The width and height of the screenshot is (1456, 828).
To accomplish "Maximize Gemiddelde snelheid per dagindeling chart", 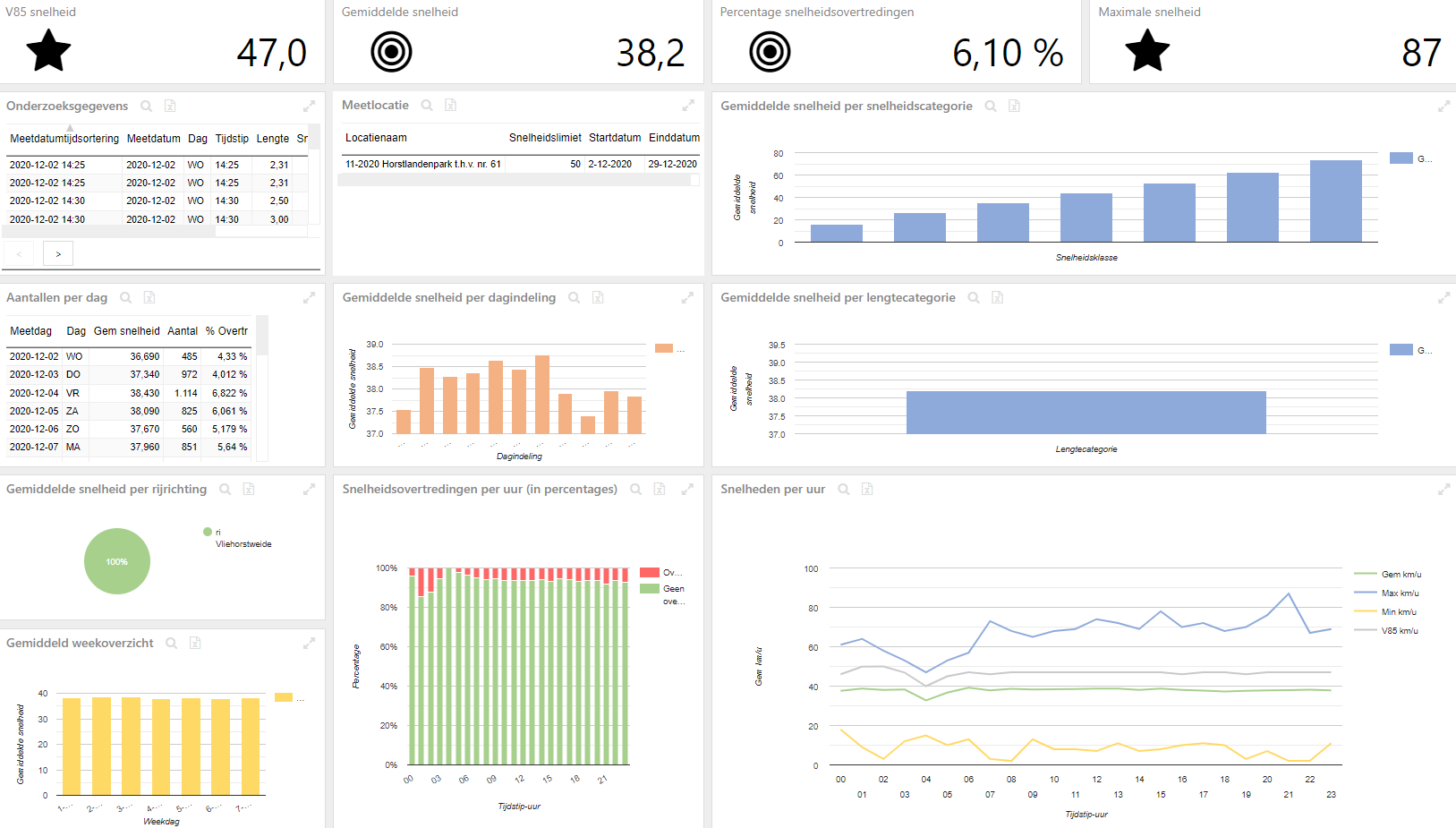I will pyautogui.click(x=687, y=297).
